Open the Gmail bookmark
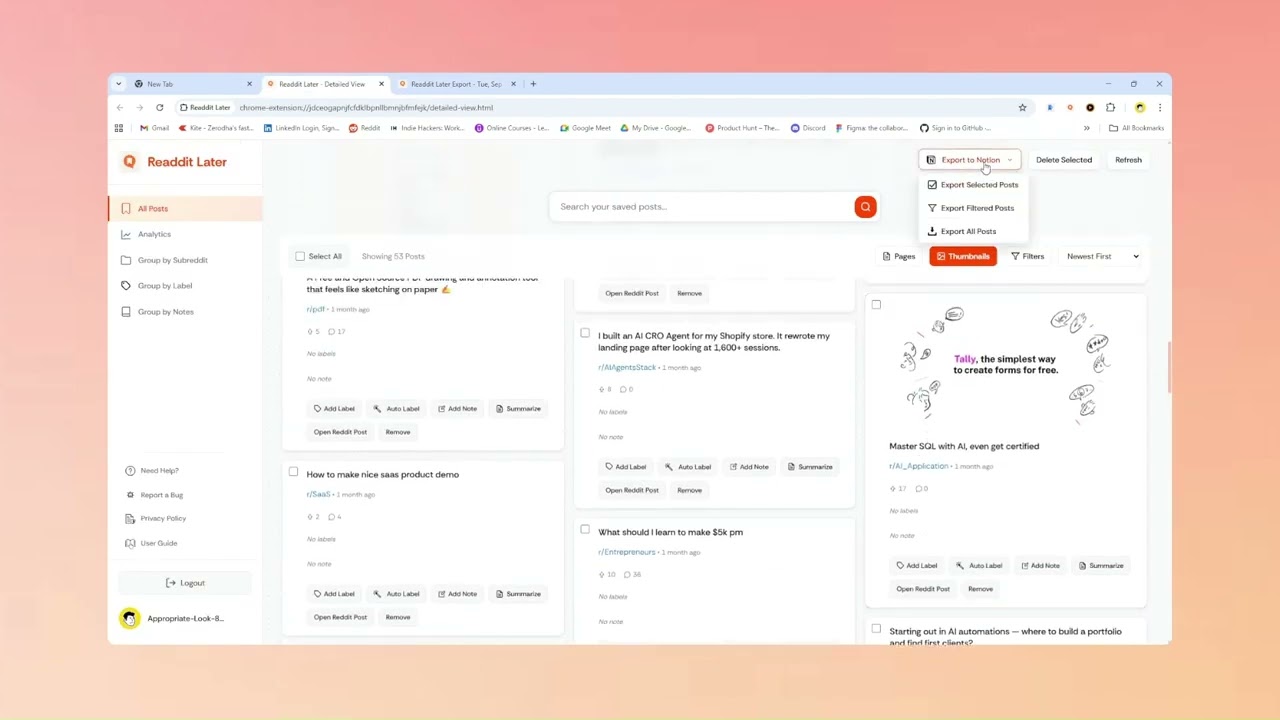This screenshot has width=1280, height=720. tap(154, 128)
